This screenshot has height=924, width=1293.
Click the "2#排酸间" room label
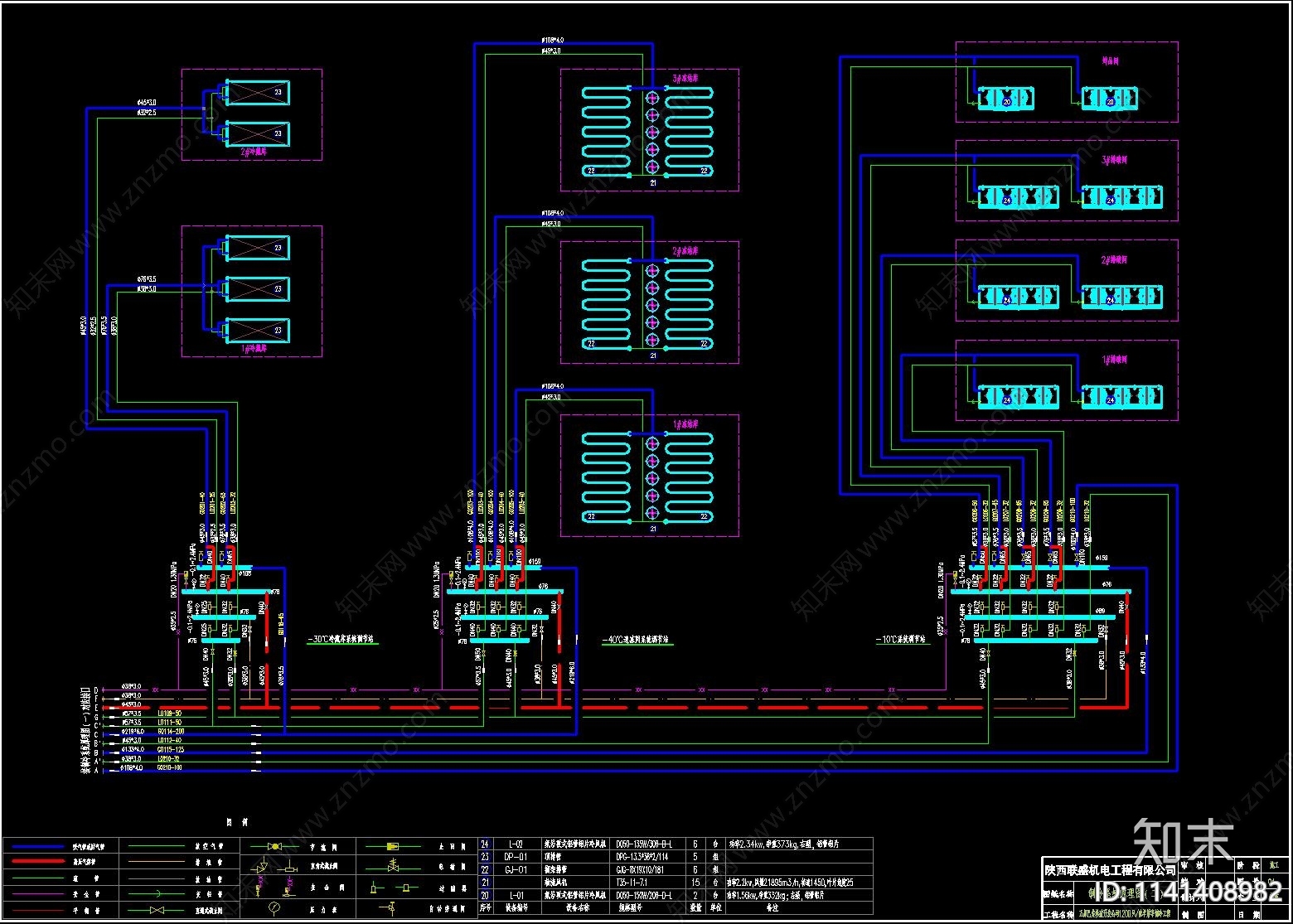tap(1115, 260)
